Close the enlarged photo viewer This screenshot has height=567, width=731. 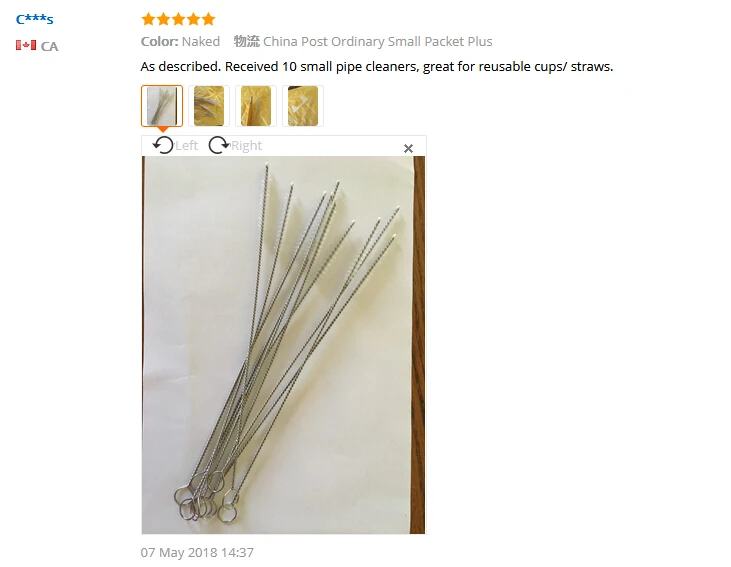click(x=408, y=148)
